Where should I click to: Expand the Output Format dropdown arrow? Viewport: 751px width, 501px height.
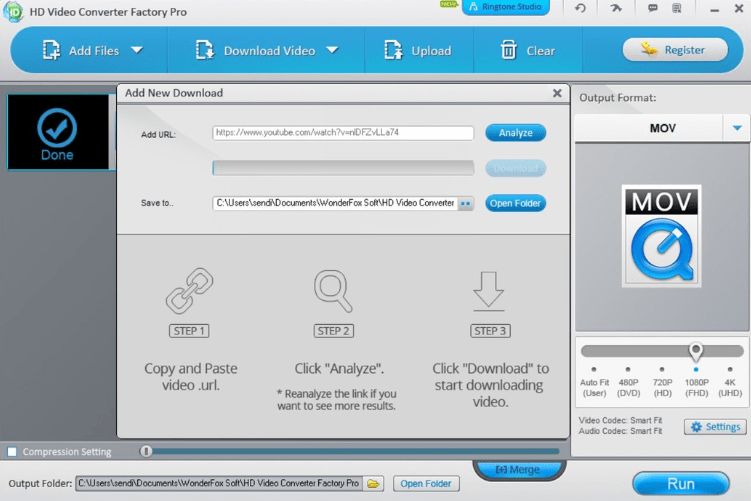pyautogui.click(x=737, y=128)
